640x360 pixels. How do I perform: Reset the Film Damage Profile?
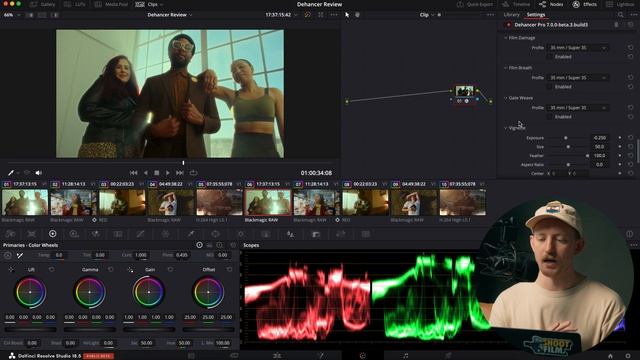(x=631, y=48)
